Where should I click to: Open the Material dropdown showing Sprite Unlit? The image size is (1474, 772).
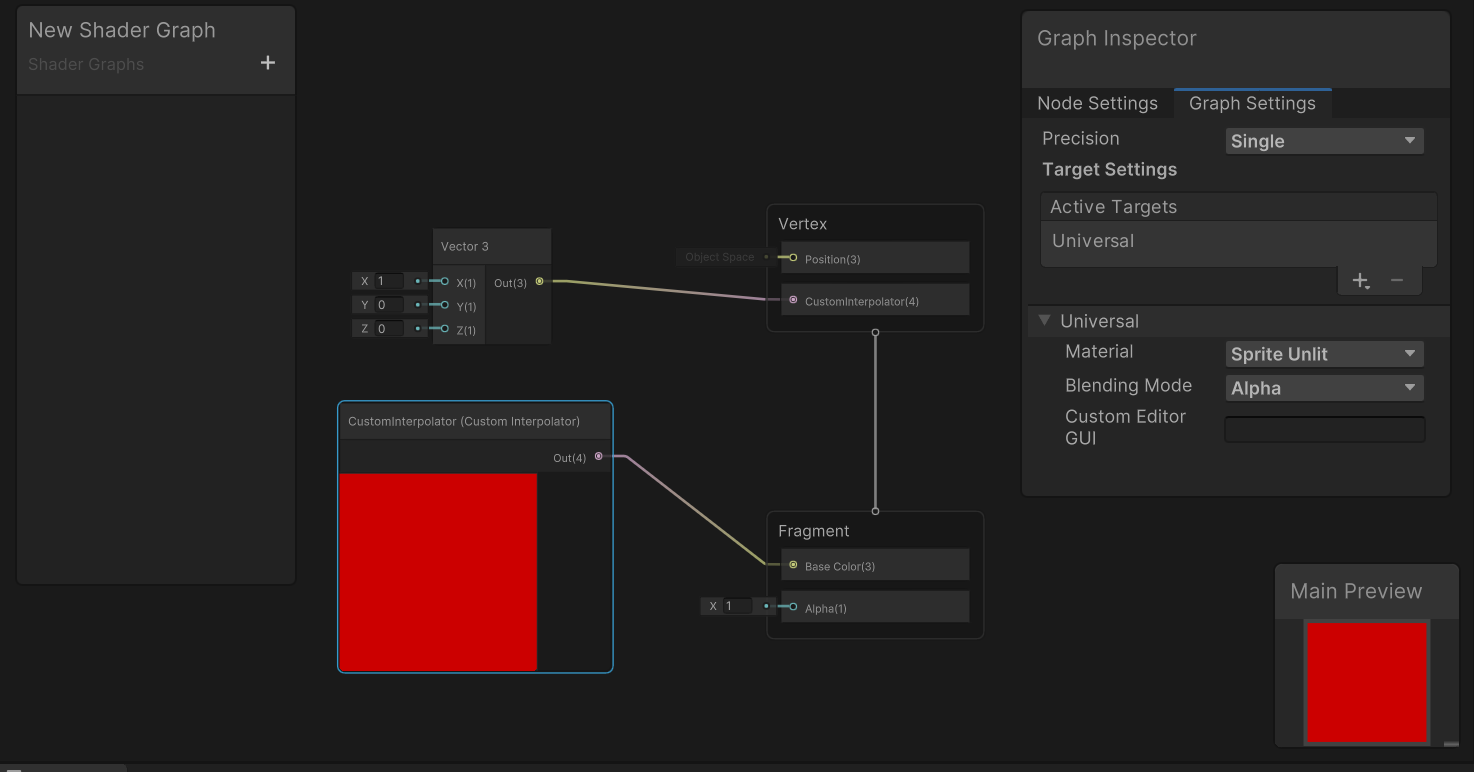[x=1324, y=354]
